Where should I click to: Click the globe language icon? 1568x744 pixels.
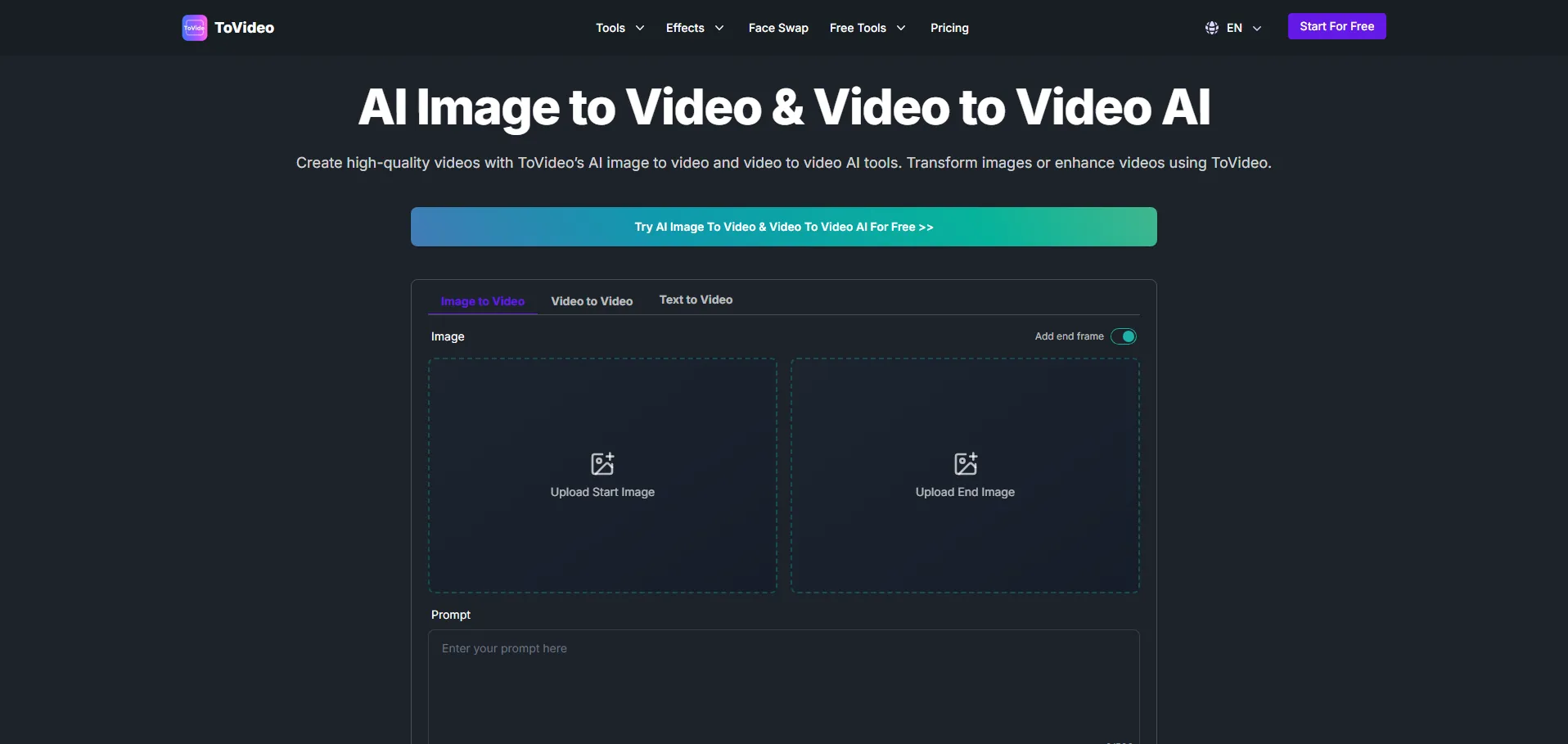1212,28
